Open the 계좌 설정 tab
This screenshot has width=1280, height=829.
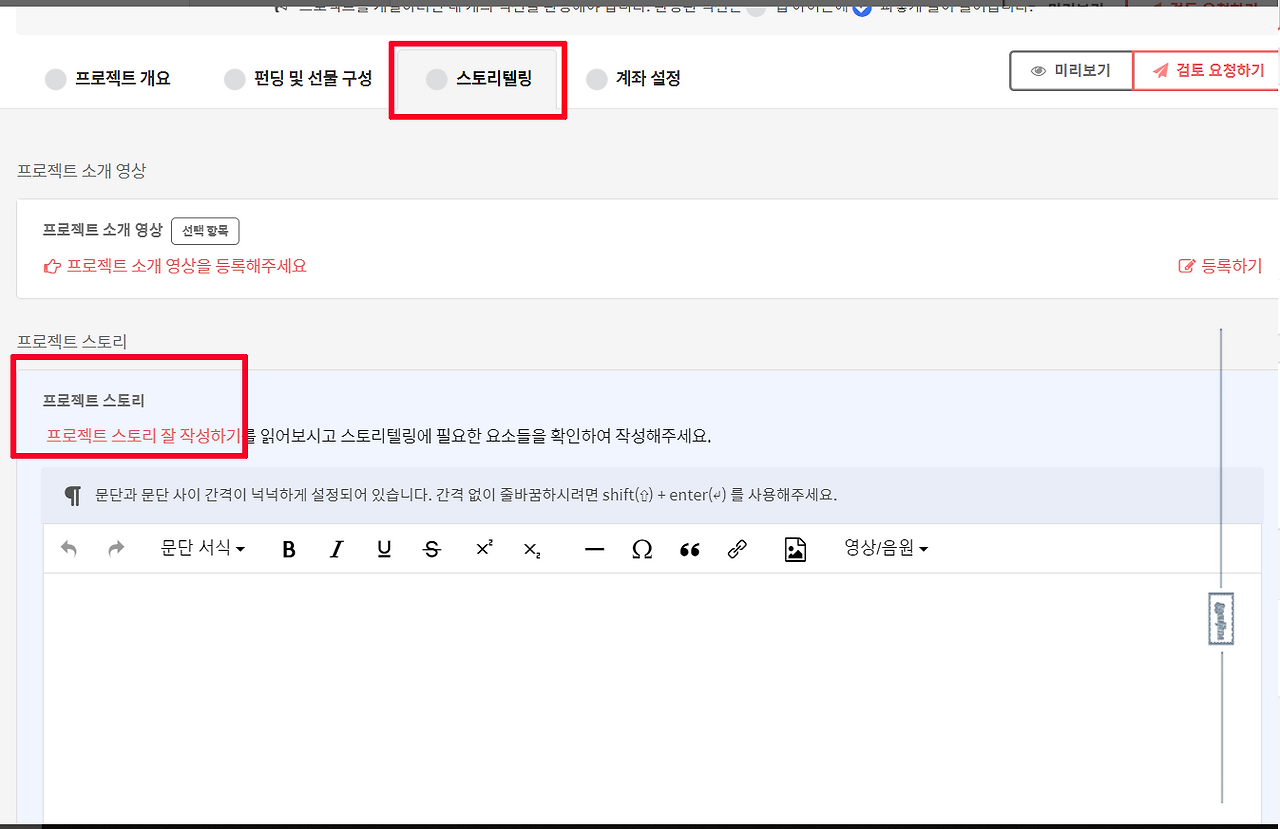point(634,78)
